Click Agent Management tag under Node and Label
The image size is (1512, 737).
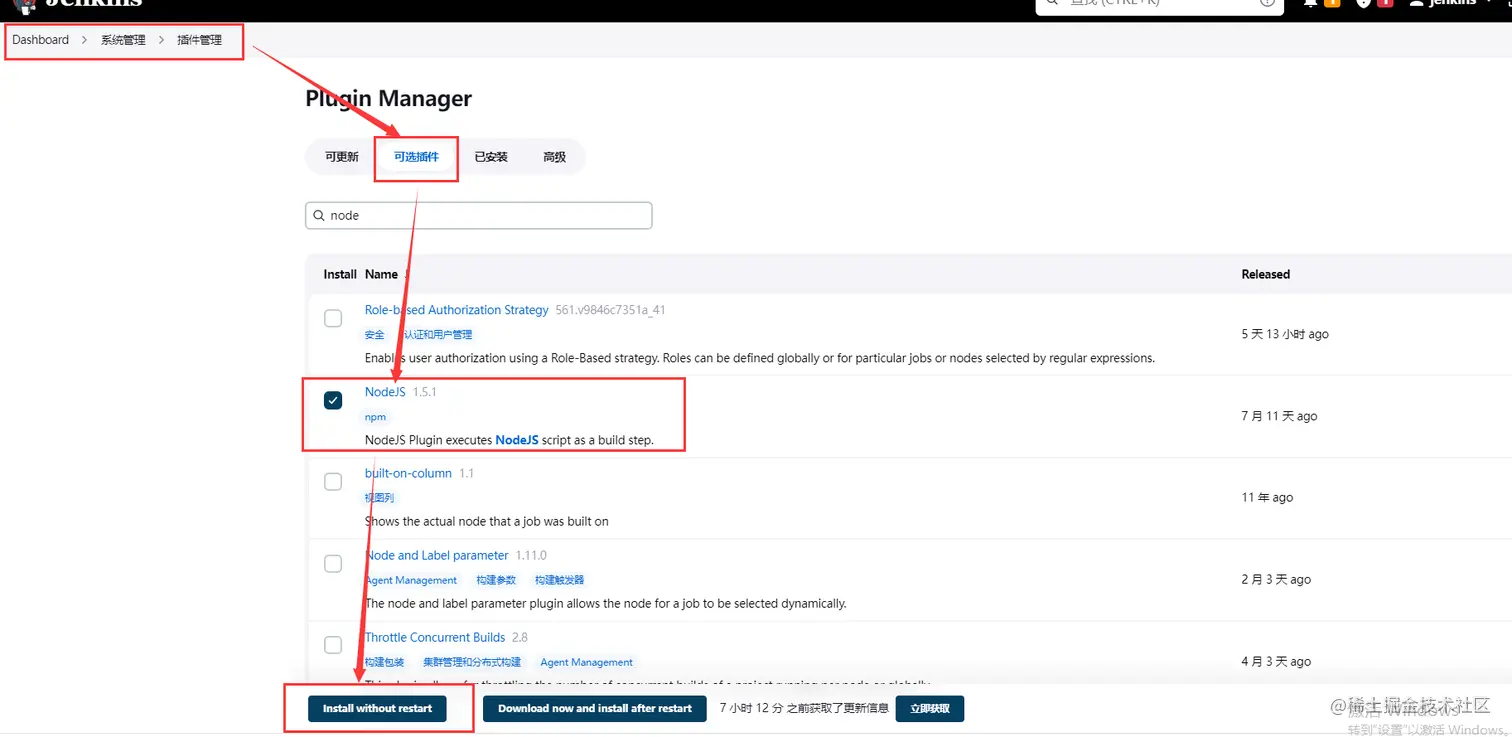point(411,580)
